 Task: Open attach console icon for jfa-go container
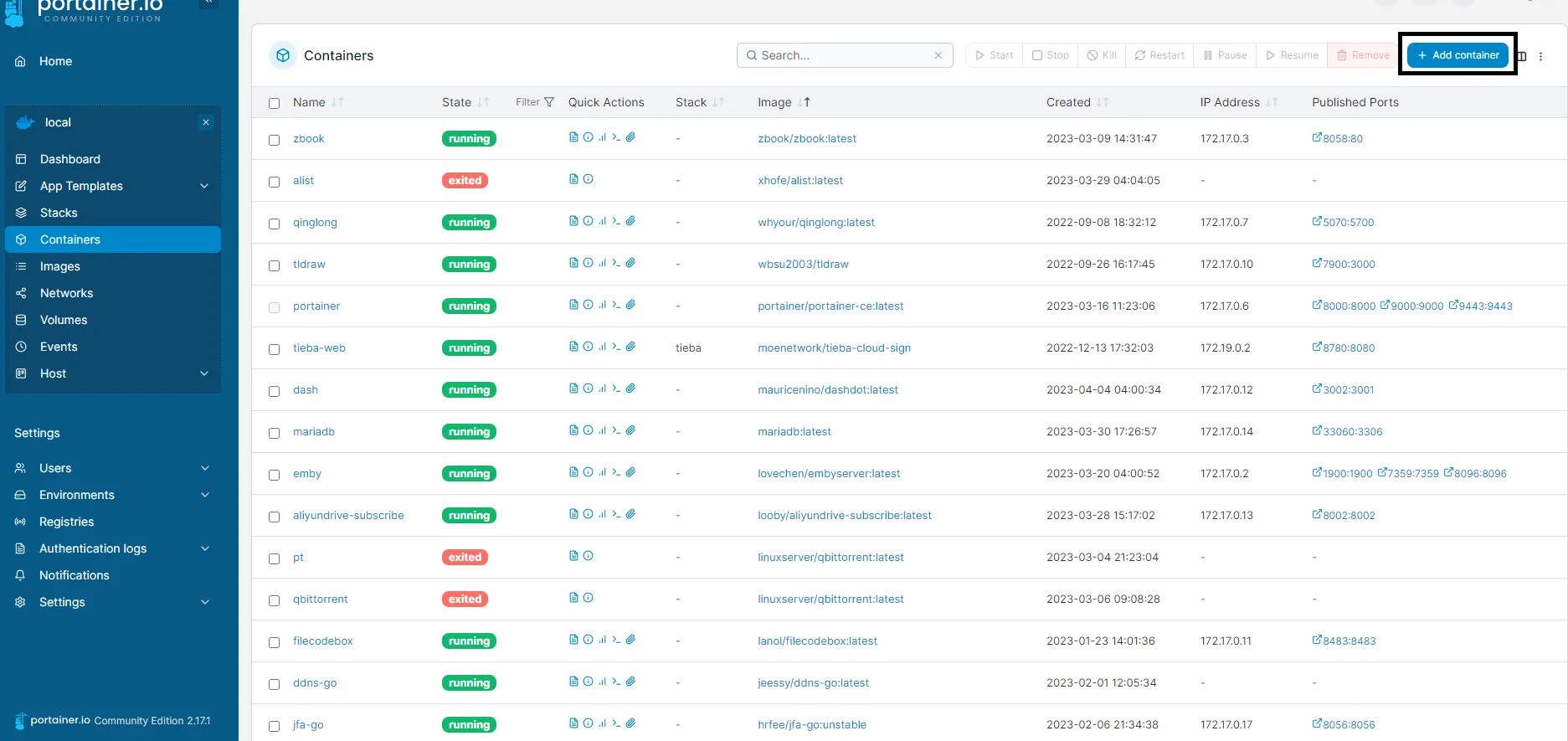coord(630,723)
